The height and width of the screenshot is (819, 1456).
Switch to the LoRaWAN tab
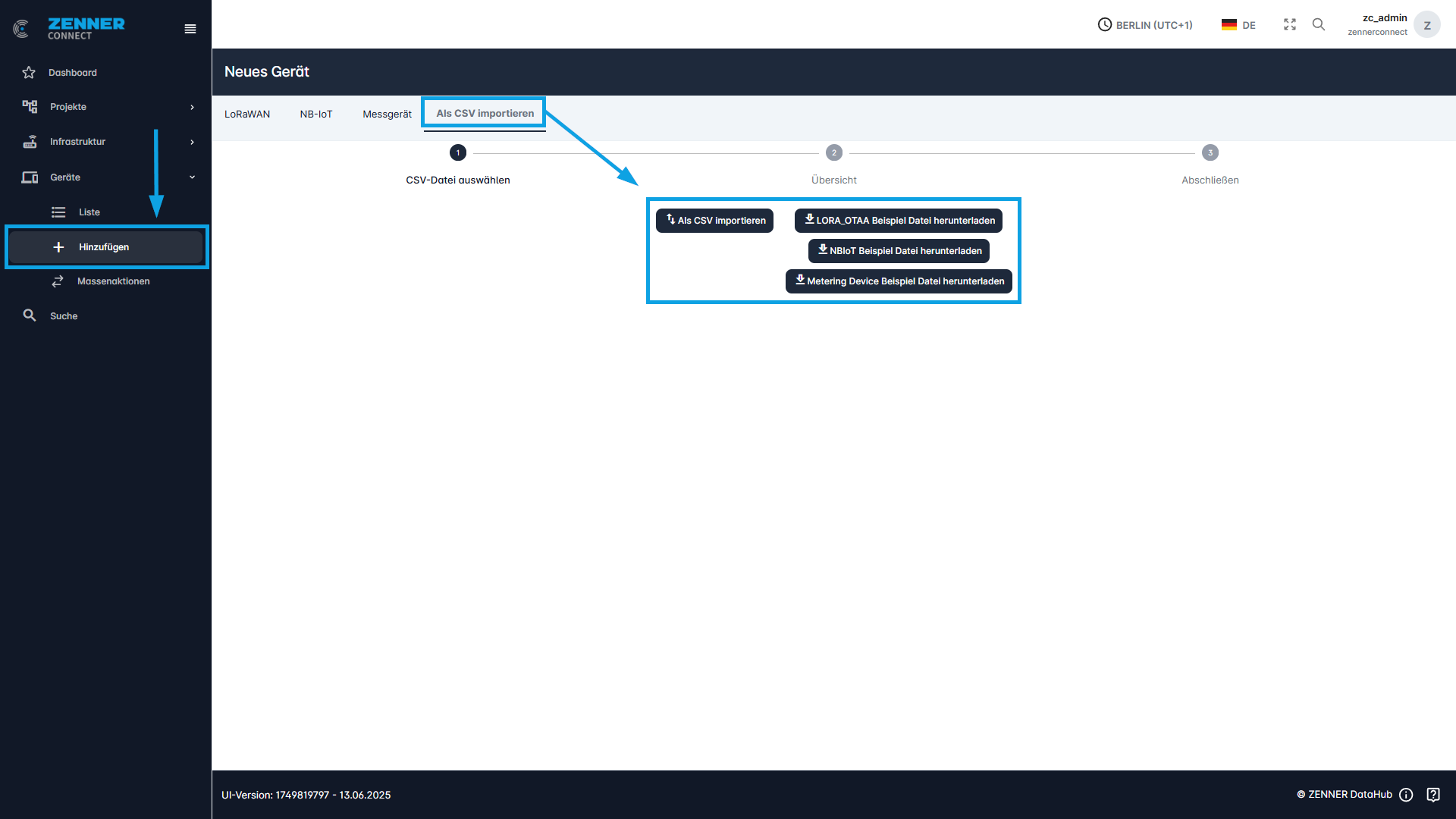tap(247, 114)
